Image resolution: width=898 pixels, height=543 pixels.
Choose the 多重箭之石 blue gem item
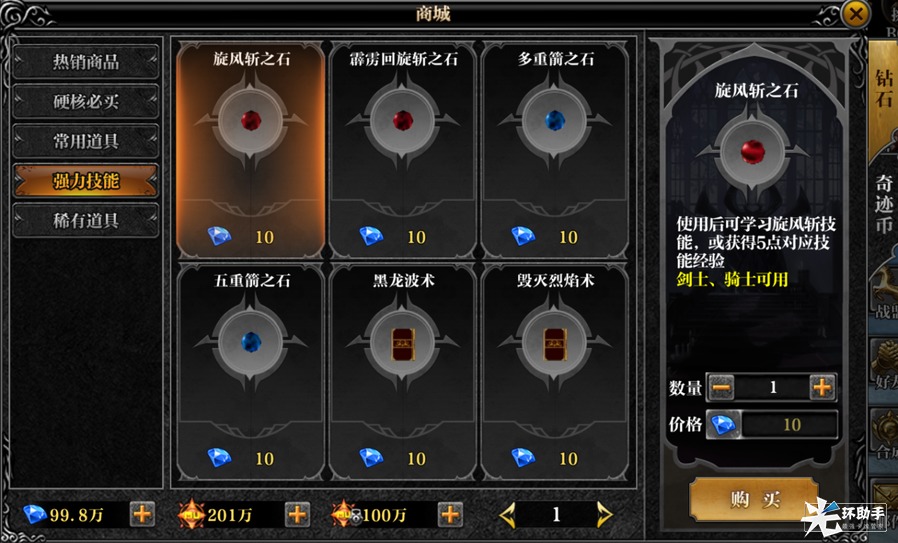coord(555,150)
